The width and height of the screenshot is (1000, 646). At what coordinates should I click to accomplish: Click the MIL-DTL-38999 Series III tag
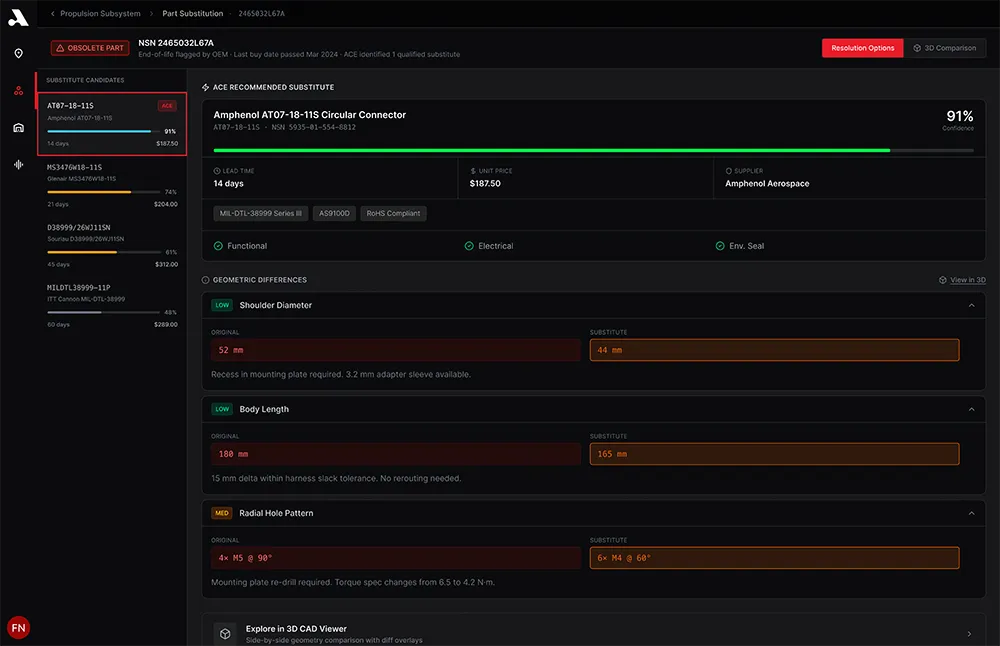[x=261, y=214]
